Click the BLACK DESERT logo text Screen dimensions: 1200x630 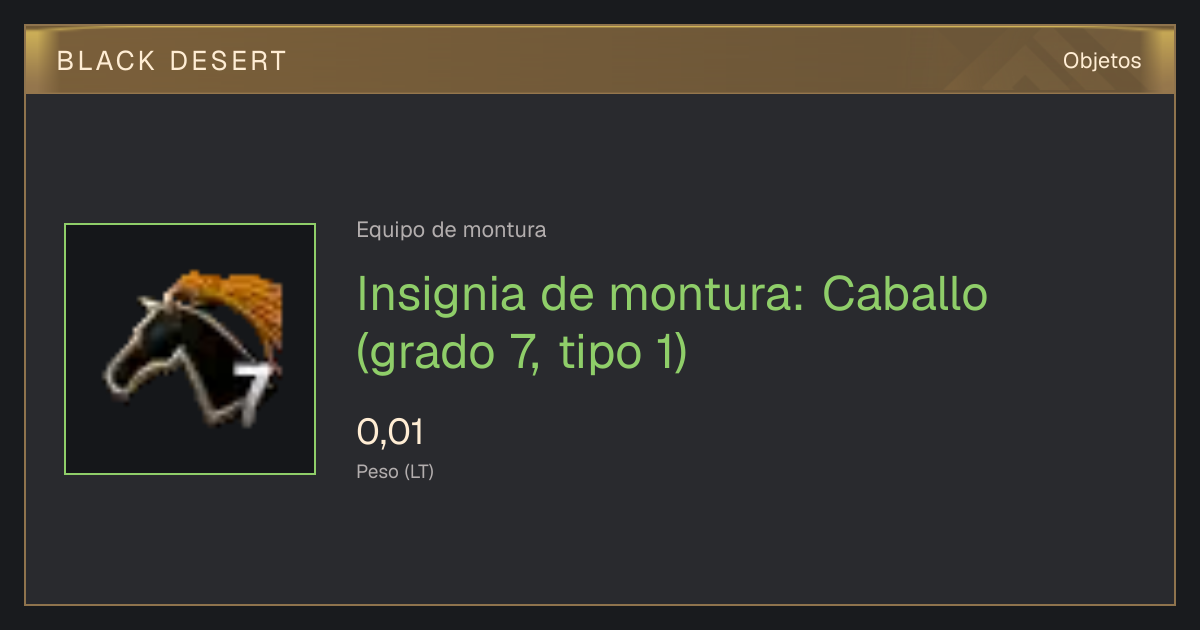[172, 61]
